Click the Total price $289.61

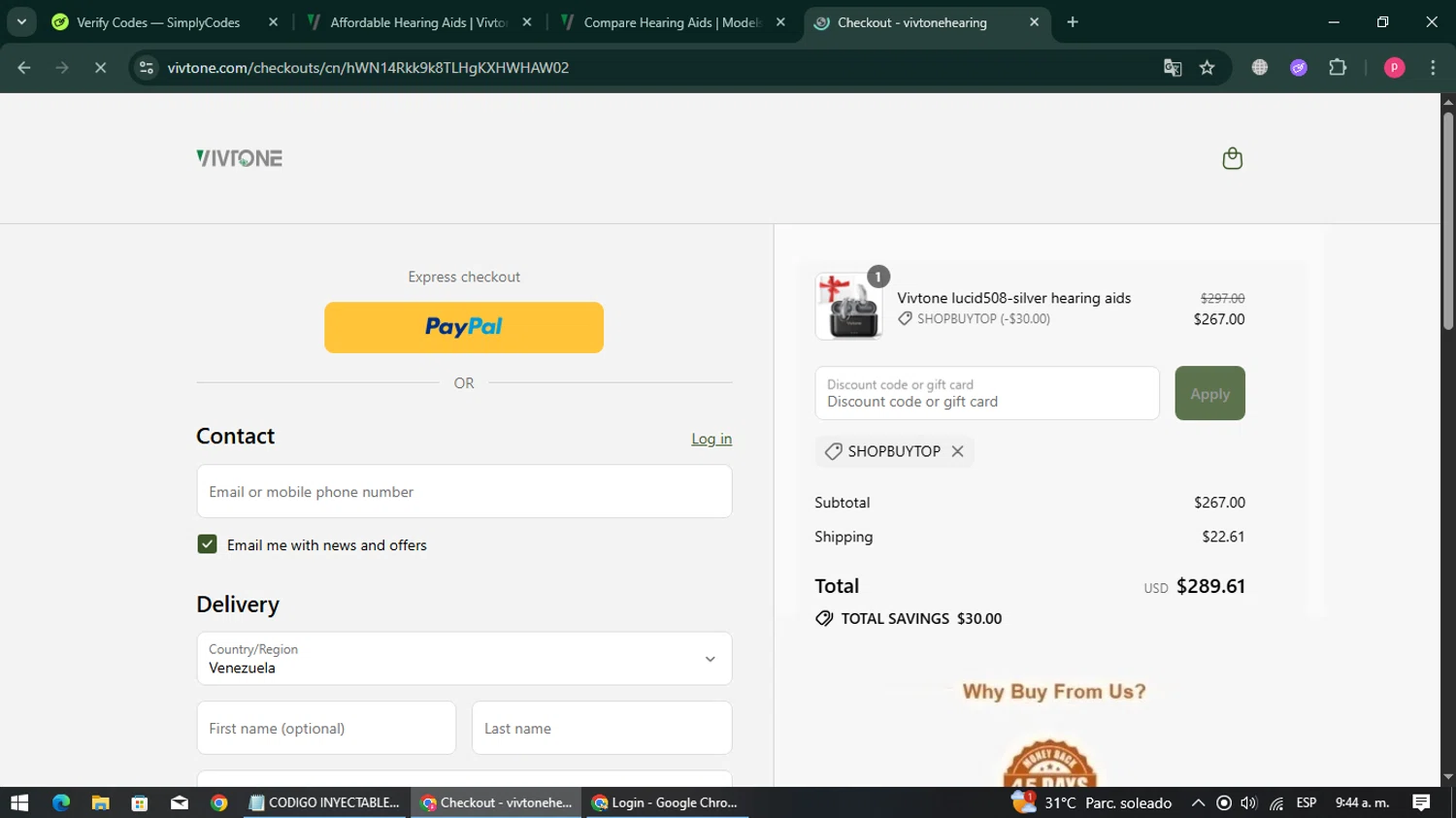tap(1210, 586)
